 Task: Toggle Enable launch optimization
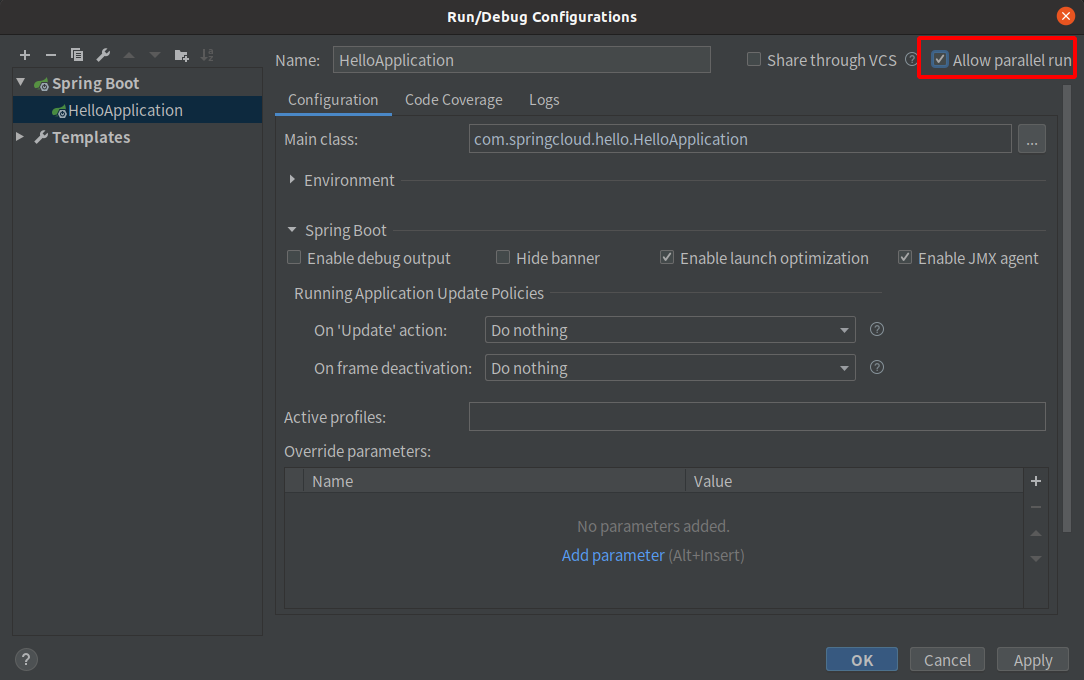coord(666,258)
